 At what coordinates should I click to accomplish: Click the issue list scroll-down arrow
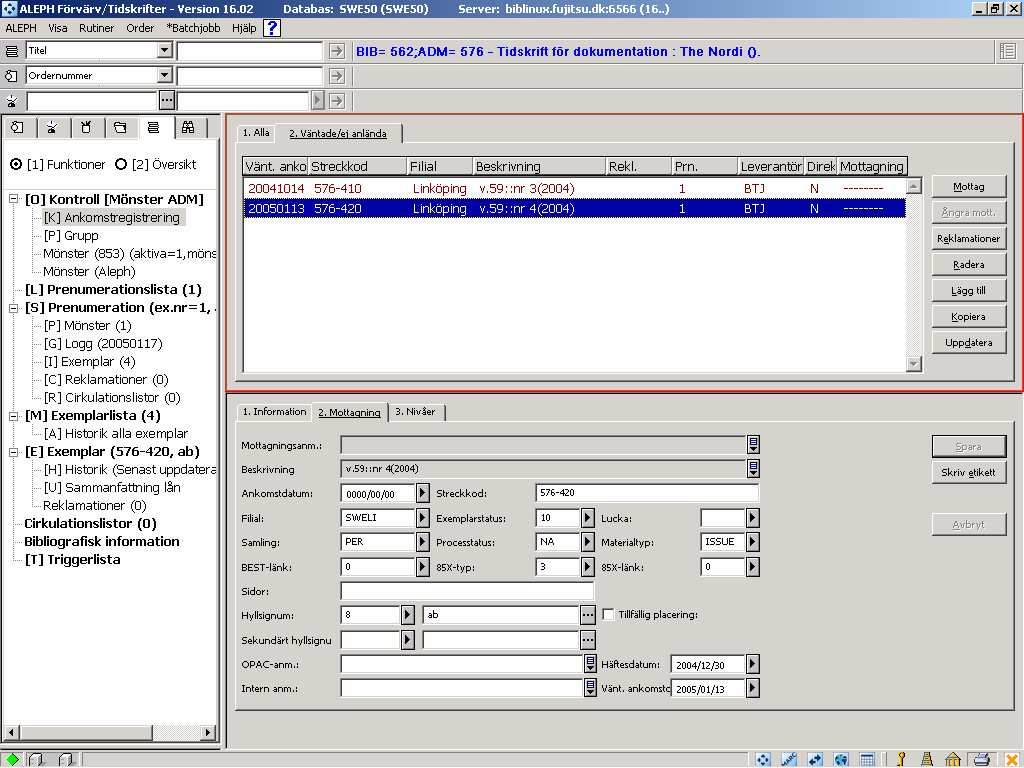[914, 364]
